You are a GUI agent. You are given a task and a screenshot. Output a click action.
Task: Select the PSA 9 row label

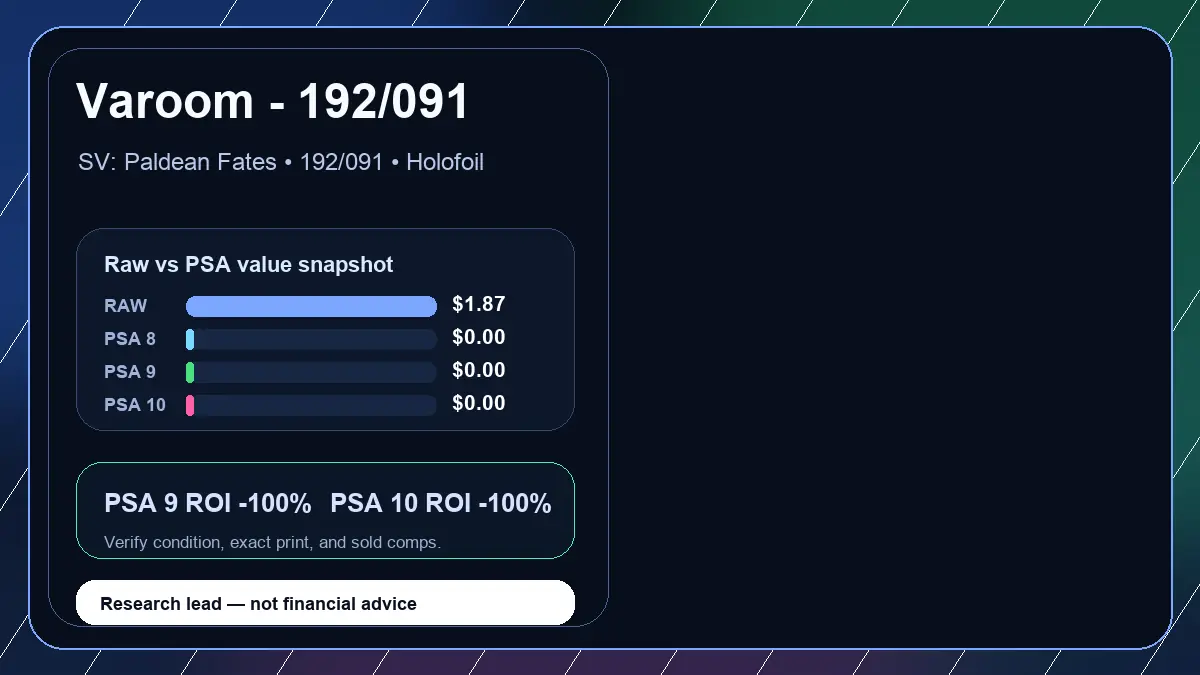point(130,372)
